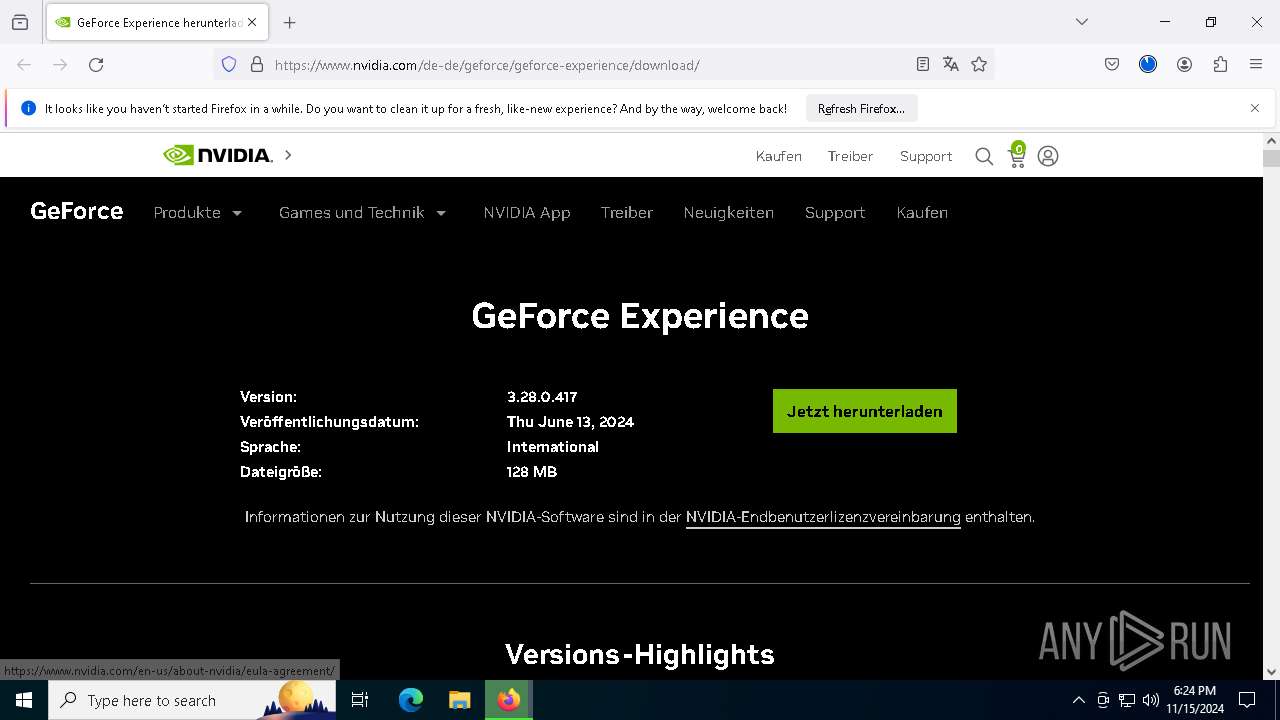Open Support in top NVIDIA header
Screen dimensions: 1280x720
click(x=926, y=156)
